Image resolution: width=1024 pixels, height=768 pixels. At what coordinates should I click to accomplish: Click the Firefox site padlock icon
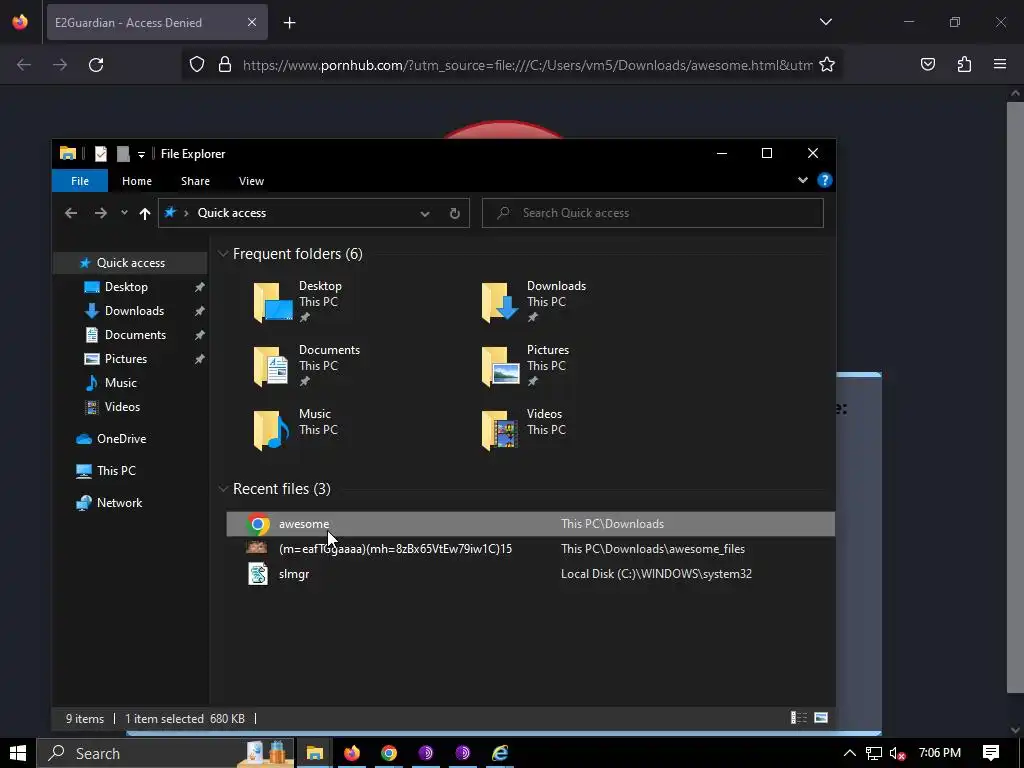click(x=225, y=65)
